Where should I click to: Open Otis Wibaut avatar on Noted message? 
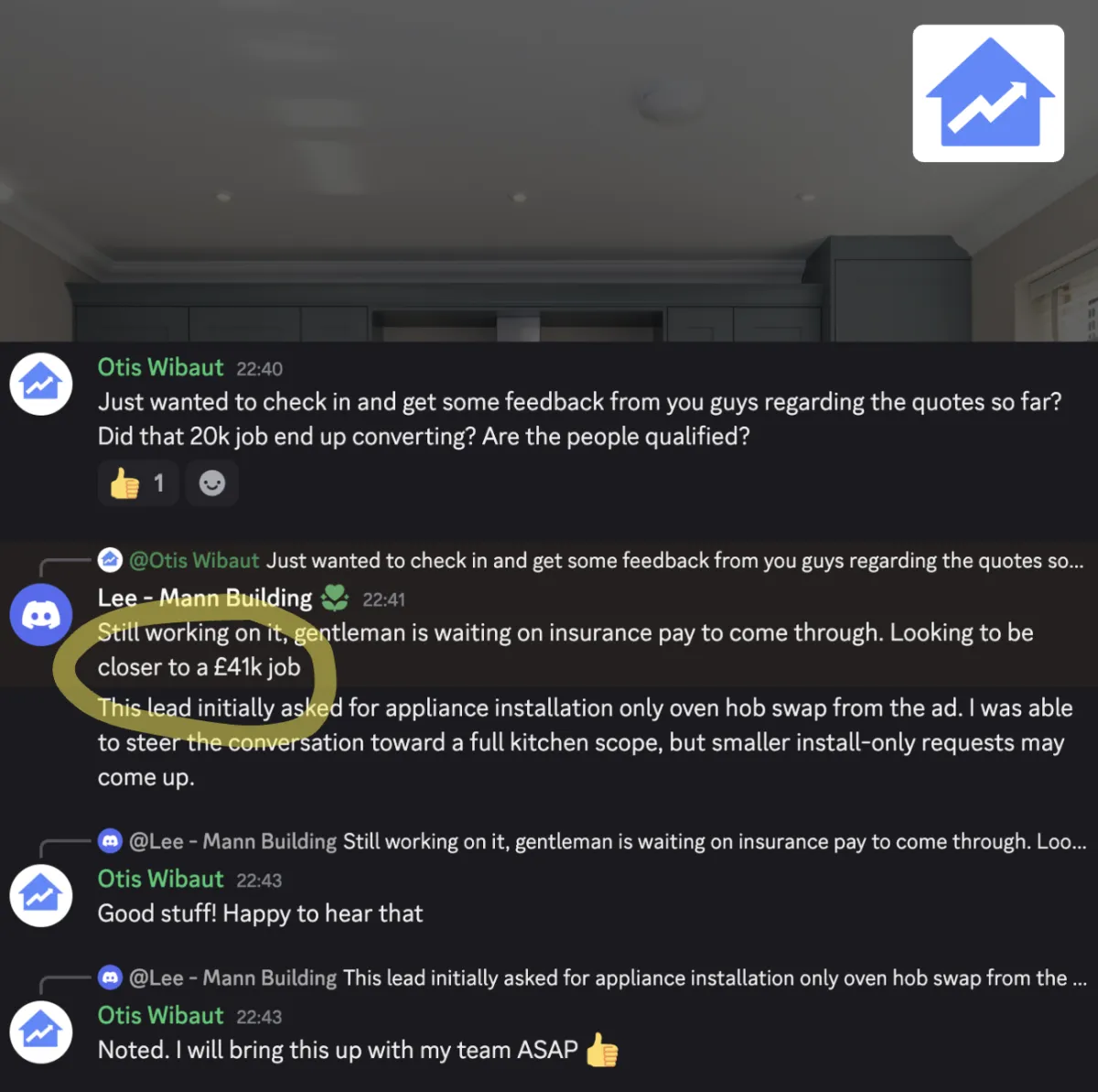click(x=41, y=1033)
